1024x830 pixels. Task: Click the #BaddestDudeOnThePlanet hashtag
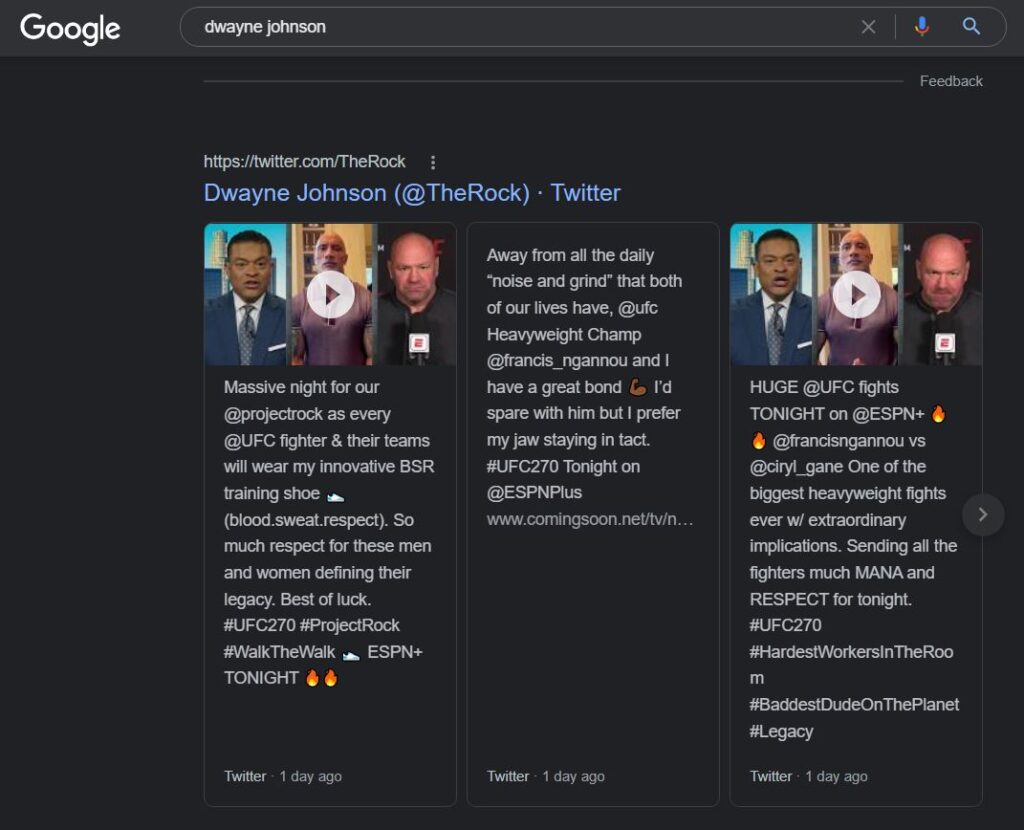[854, 705]
